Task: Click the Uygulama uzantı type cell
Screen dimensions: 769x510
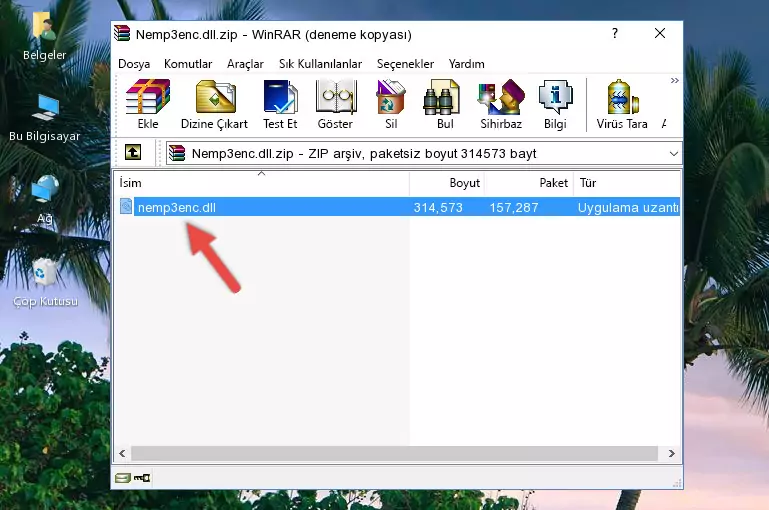Action: tap(628, 207)
